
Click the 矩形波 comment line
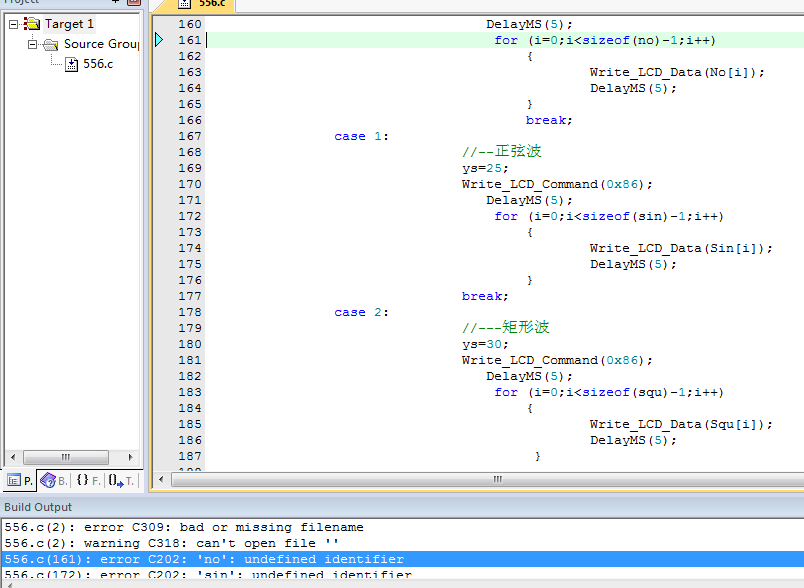pyautogui.click(x=506, y=327)
